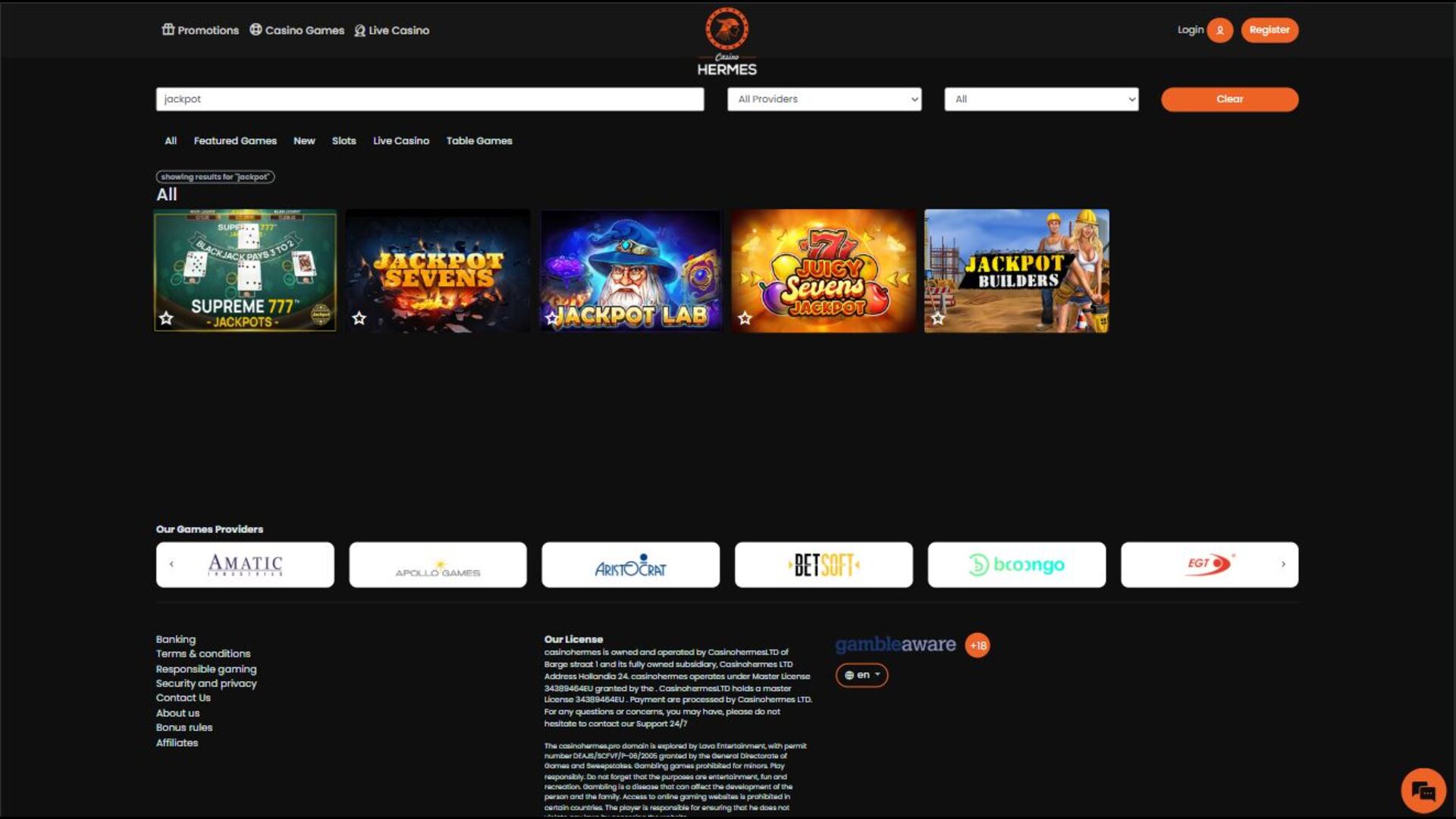Expand the game type dropdown

coord(1040,99)
